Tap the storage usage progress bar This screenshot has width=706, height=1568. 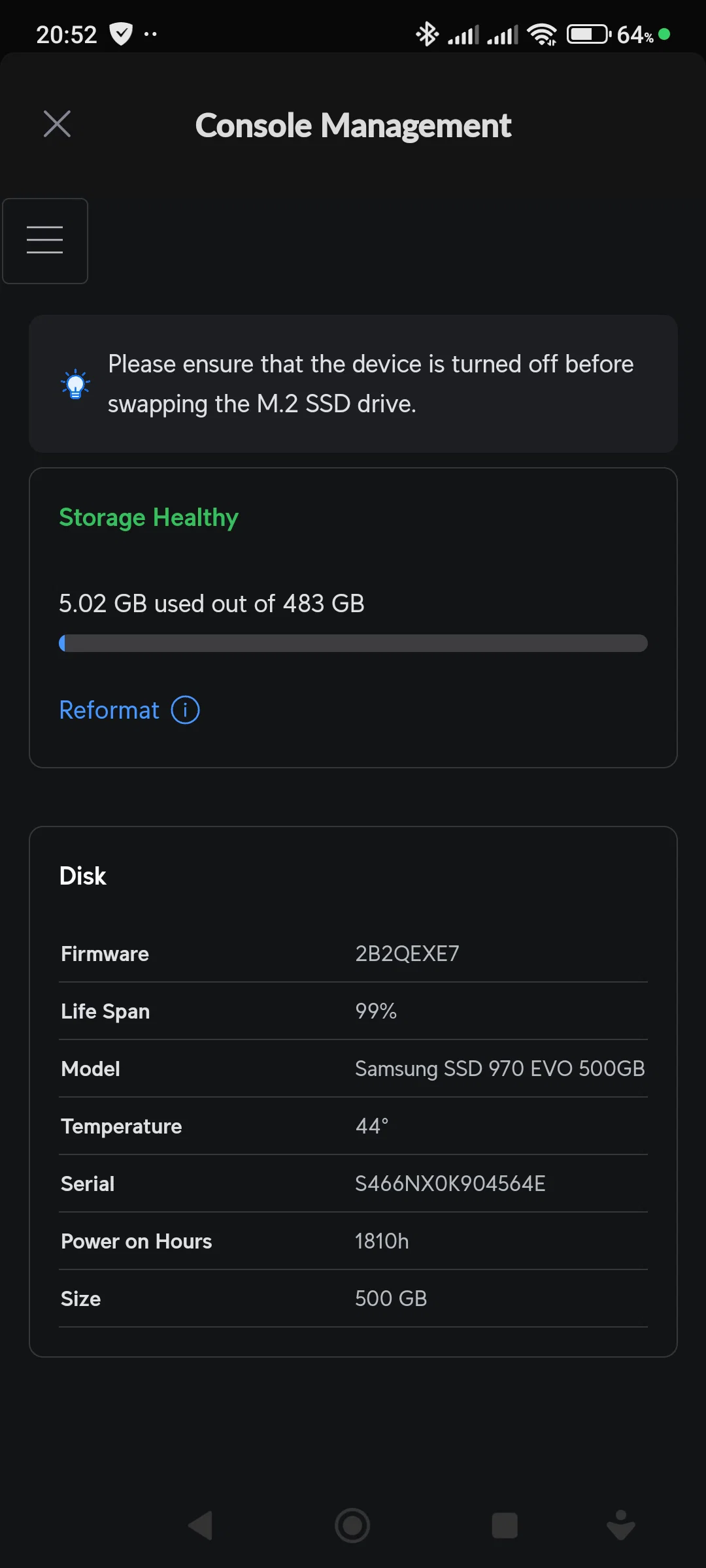click(353, 644)
